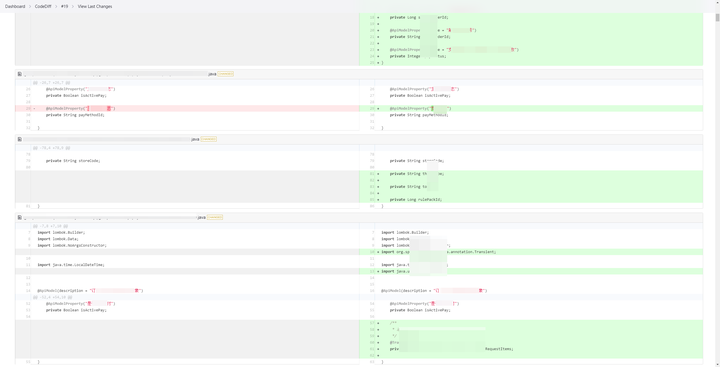Open build #19 breadcrumb link

[x=64, y=6]
